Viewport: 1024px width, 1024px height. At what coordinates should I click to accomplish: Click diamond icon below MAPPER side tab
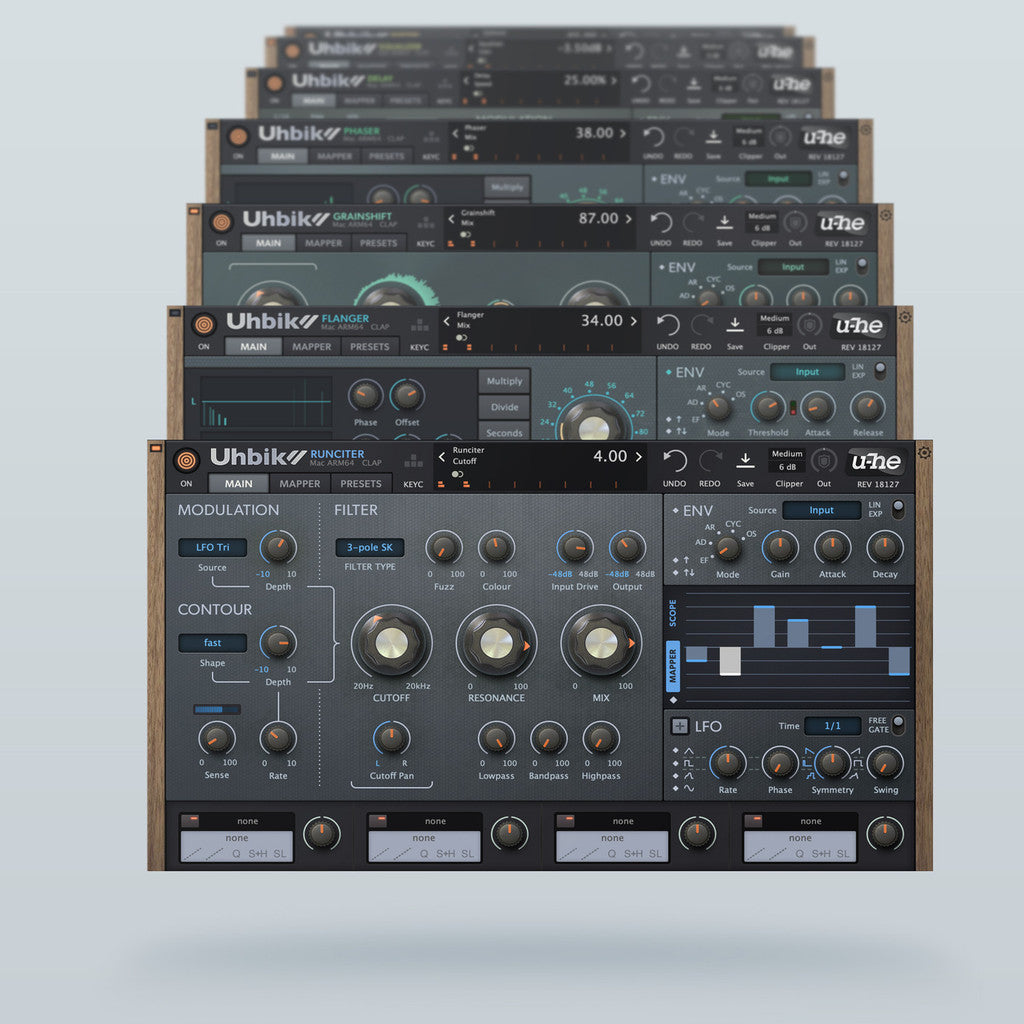pos(673,699)
